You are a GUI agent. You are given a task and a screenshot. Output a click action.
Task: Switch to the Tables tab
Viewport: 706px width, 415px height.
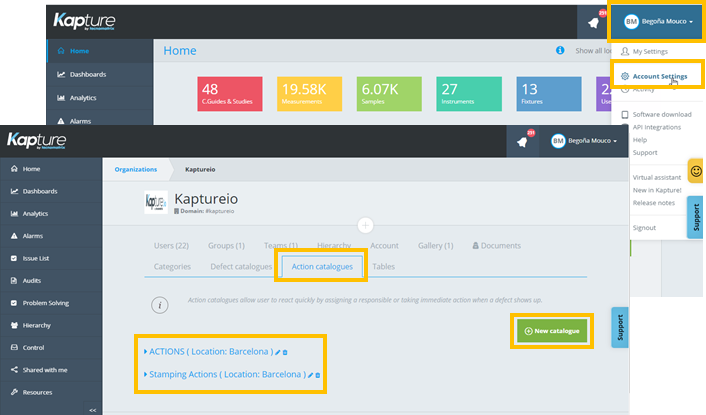pos(383,266)
